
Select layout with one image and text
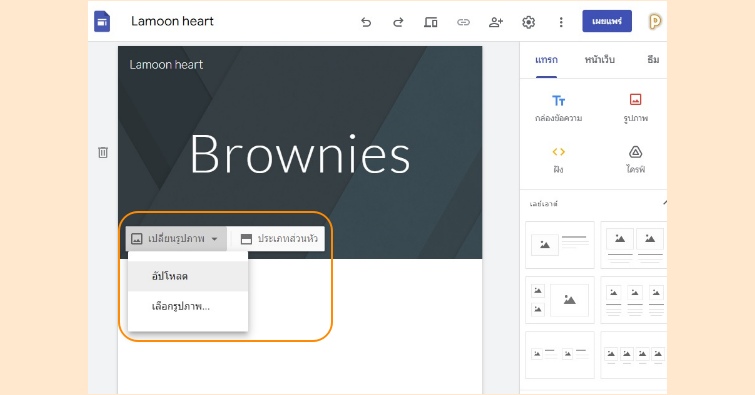[560, 245]
